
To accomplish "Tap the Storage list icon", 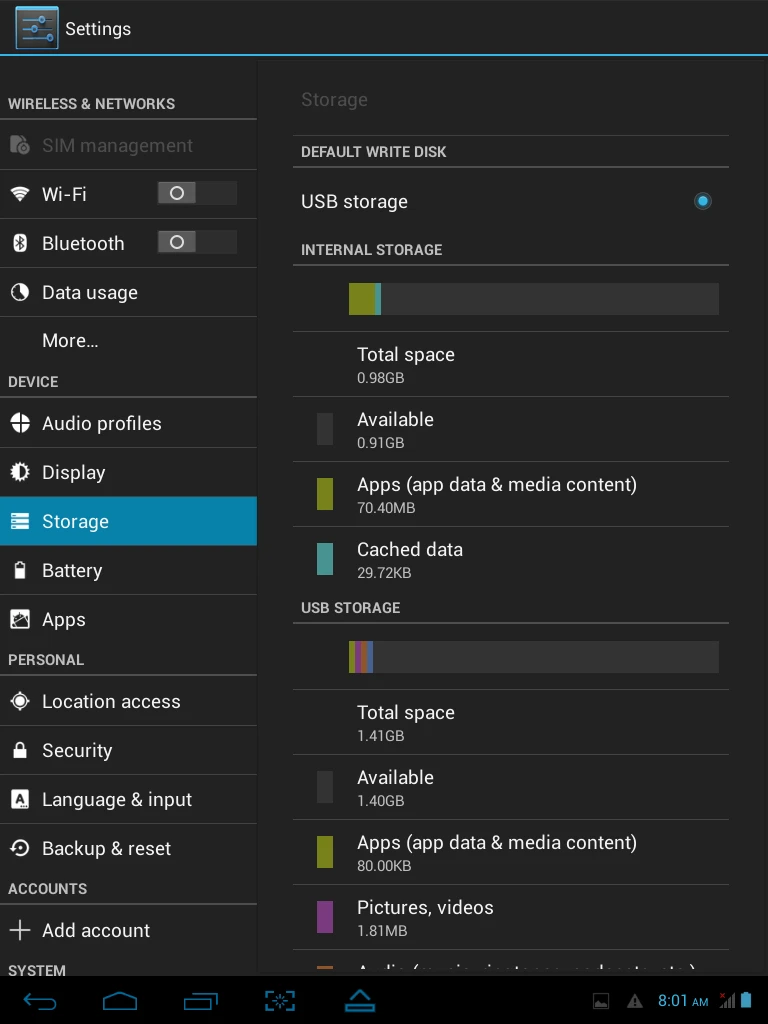I will click(20, 521).
